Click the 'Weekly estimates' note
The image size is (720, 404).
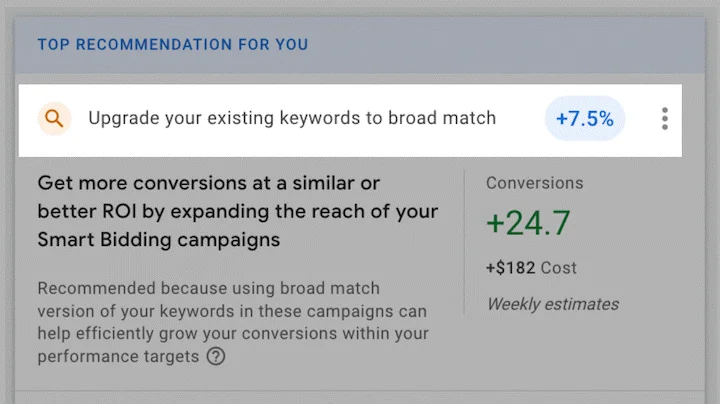(x=552, y=304)
